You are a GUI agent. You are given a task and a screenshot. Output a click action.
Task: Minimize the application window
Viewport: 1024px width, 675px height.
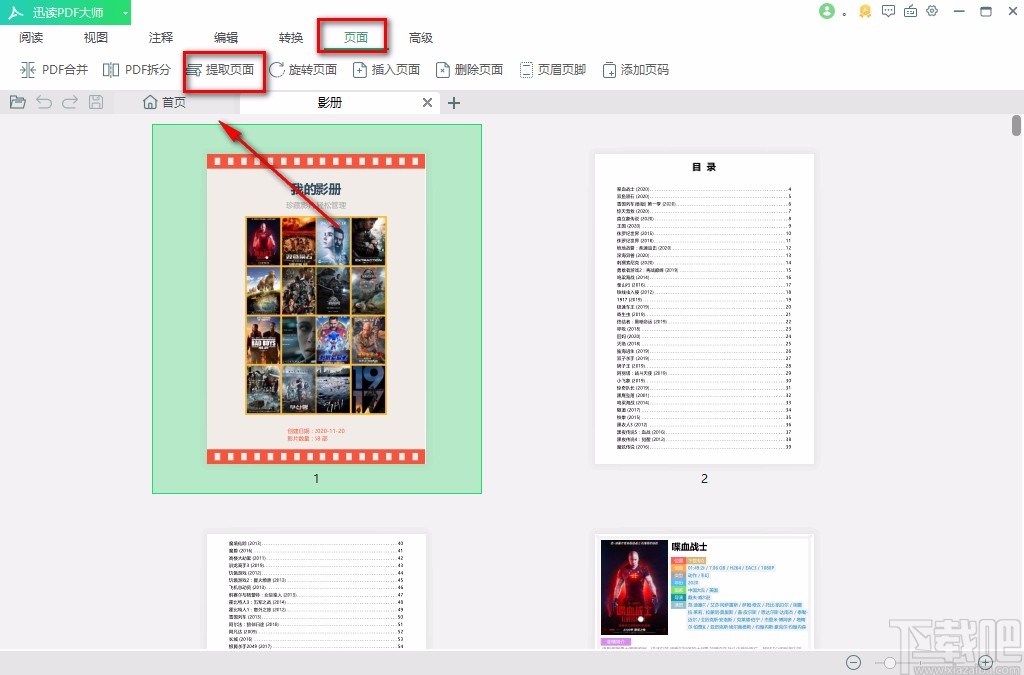pos(959,11)
